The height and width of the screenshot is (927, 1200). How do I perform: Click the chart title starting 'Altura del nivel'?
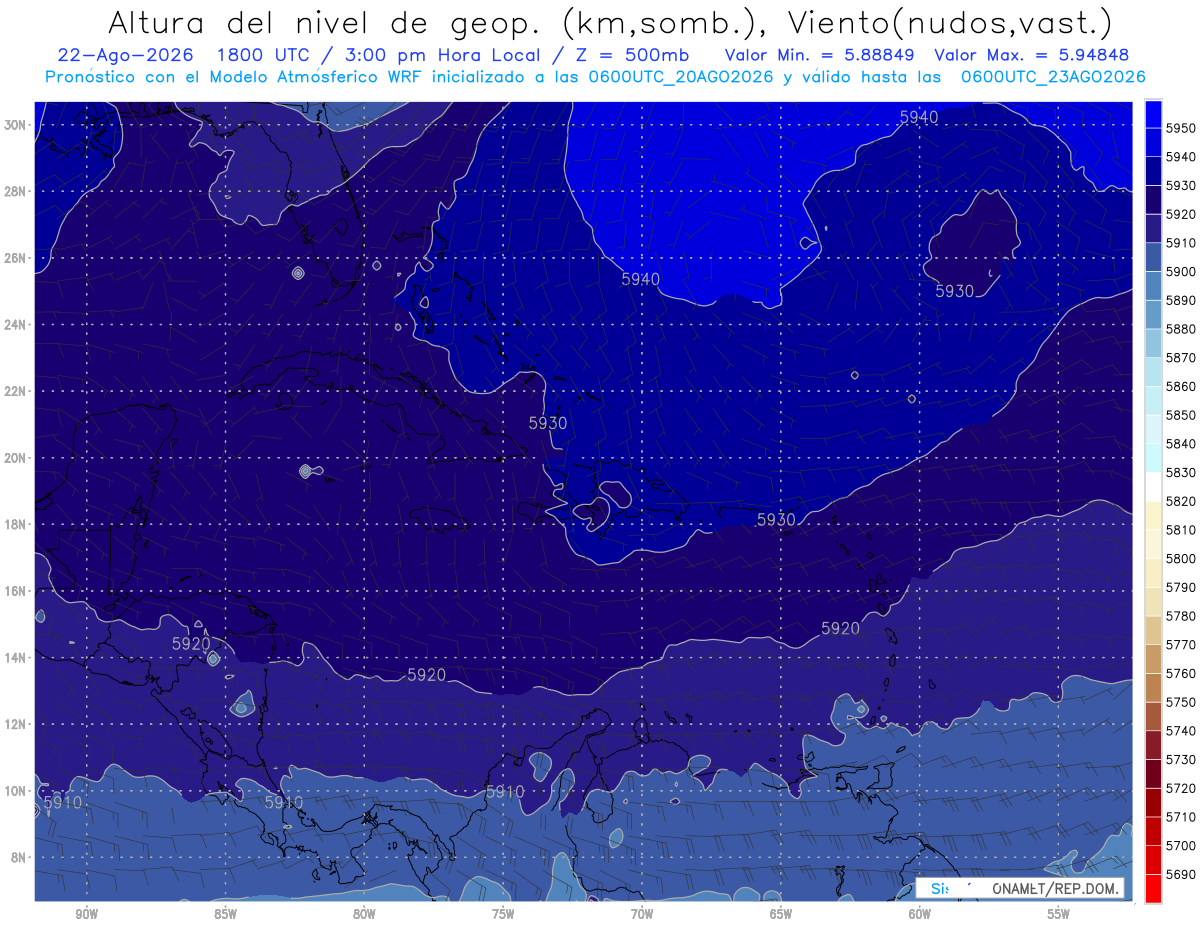[609, 22]
